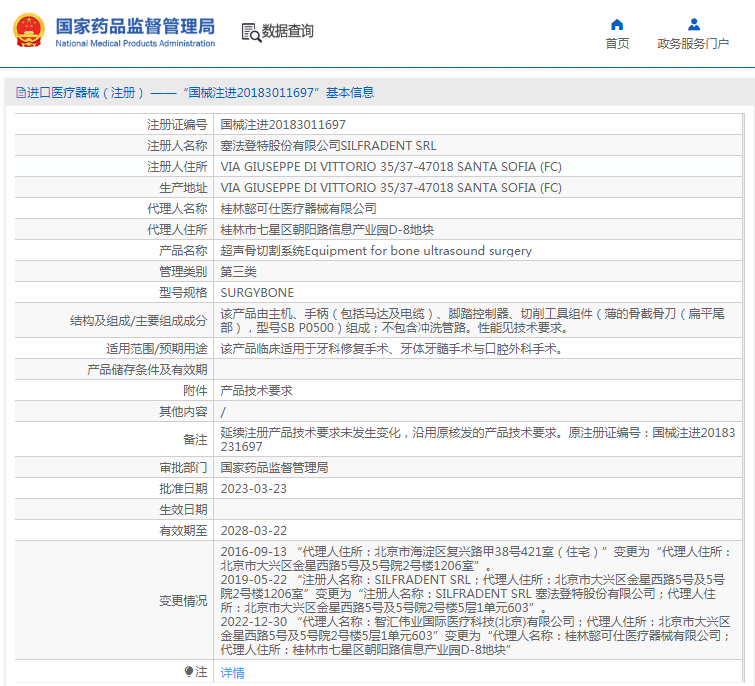
Task: Click the 生效日期 row label
Action: [x=183, y=509]
